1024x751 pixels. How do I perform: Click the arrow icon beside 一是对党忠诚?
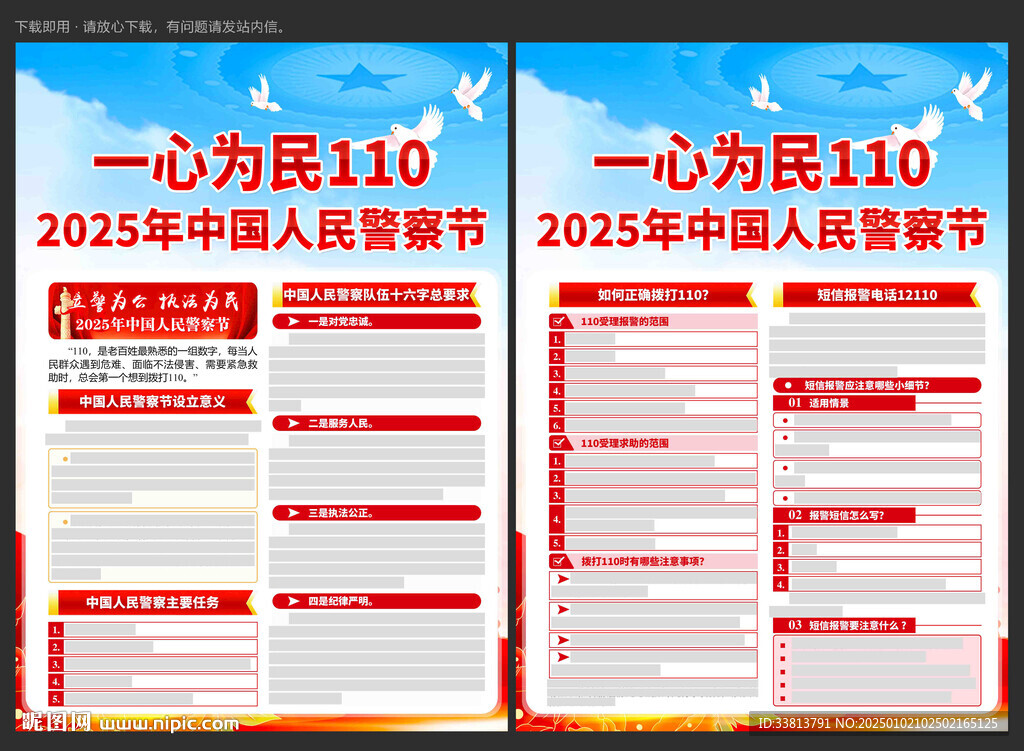293,322
